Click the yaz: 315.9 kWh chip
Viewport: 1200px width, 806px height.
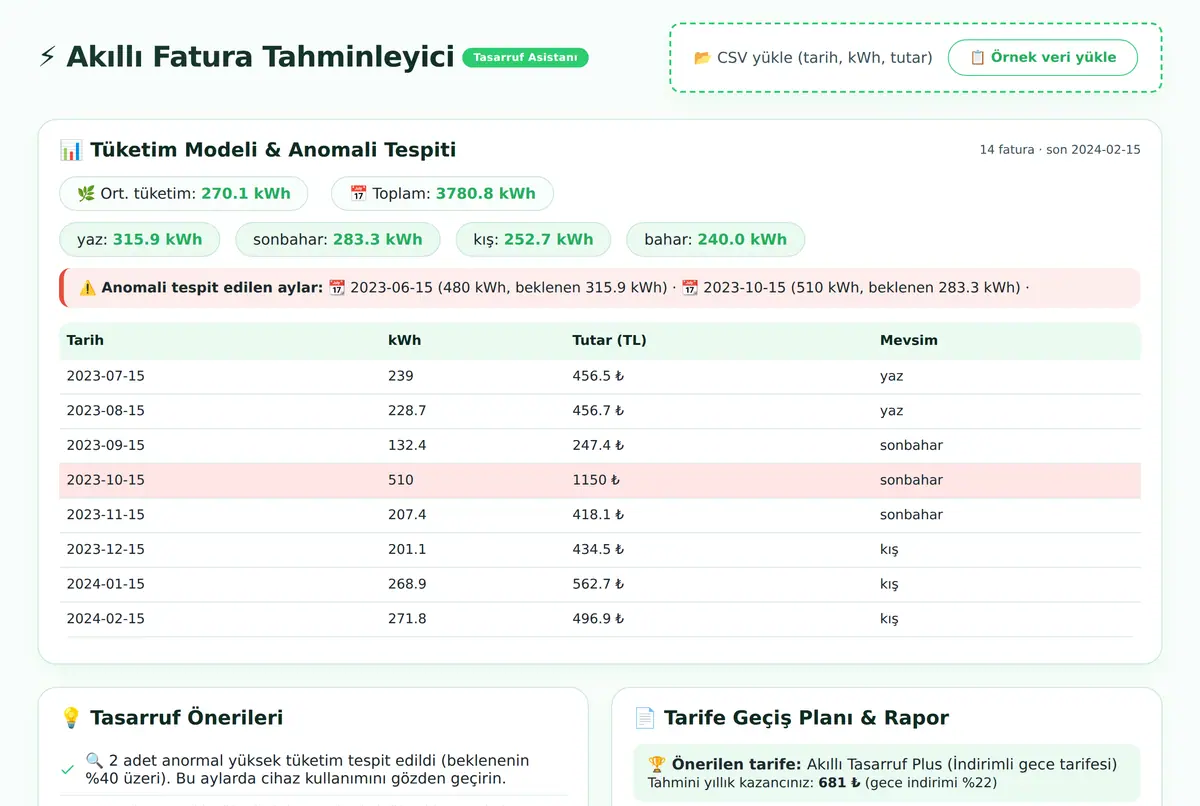click(x=140, y=240)
